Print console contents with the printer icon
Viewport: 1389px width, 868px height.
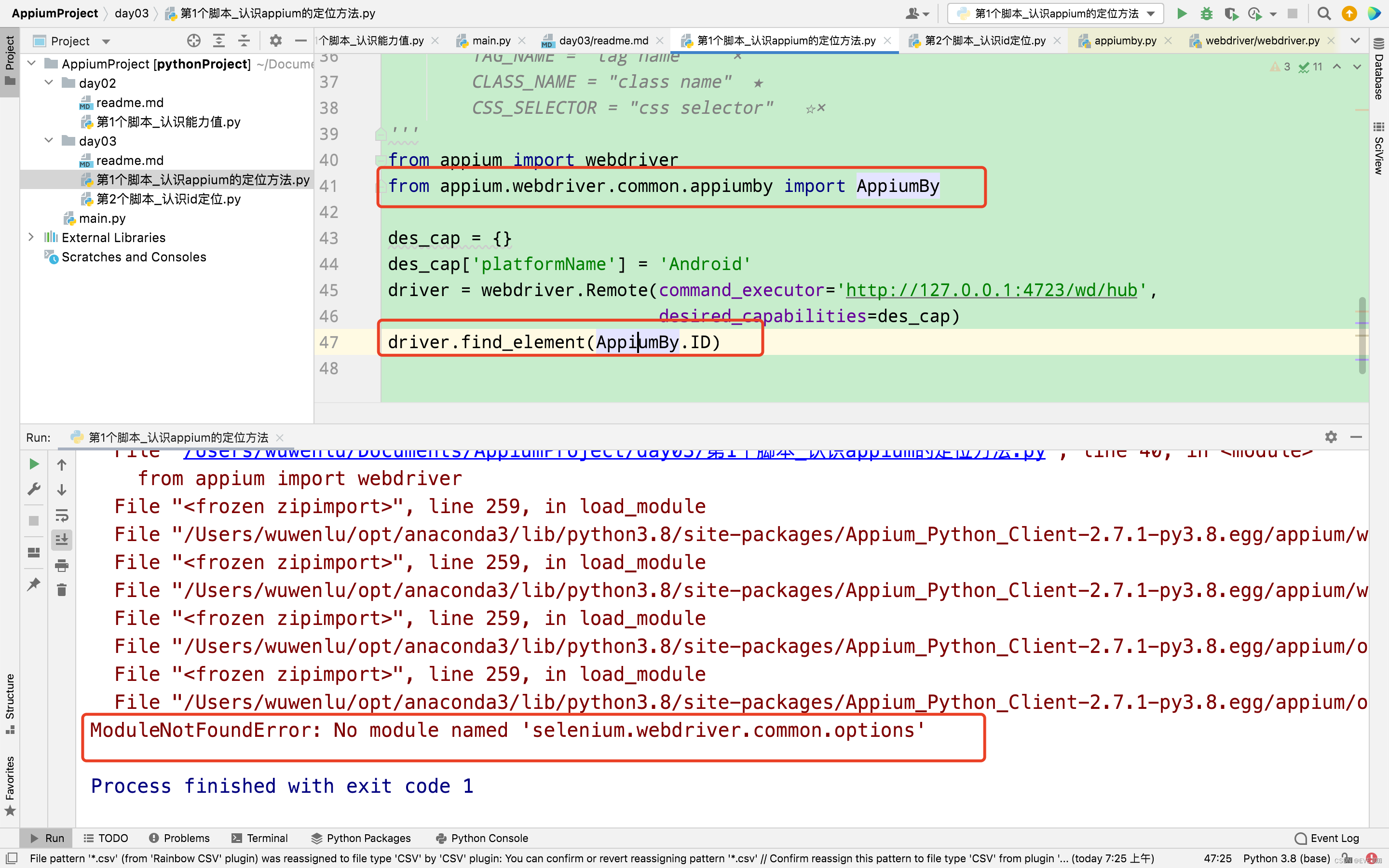(61, 566)
